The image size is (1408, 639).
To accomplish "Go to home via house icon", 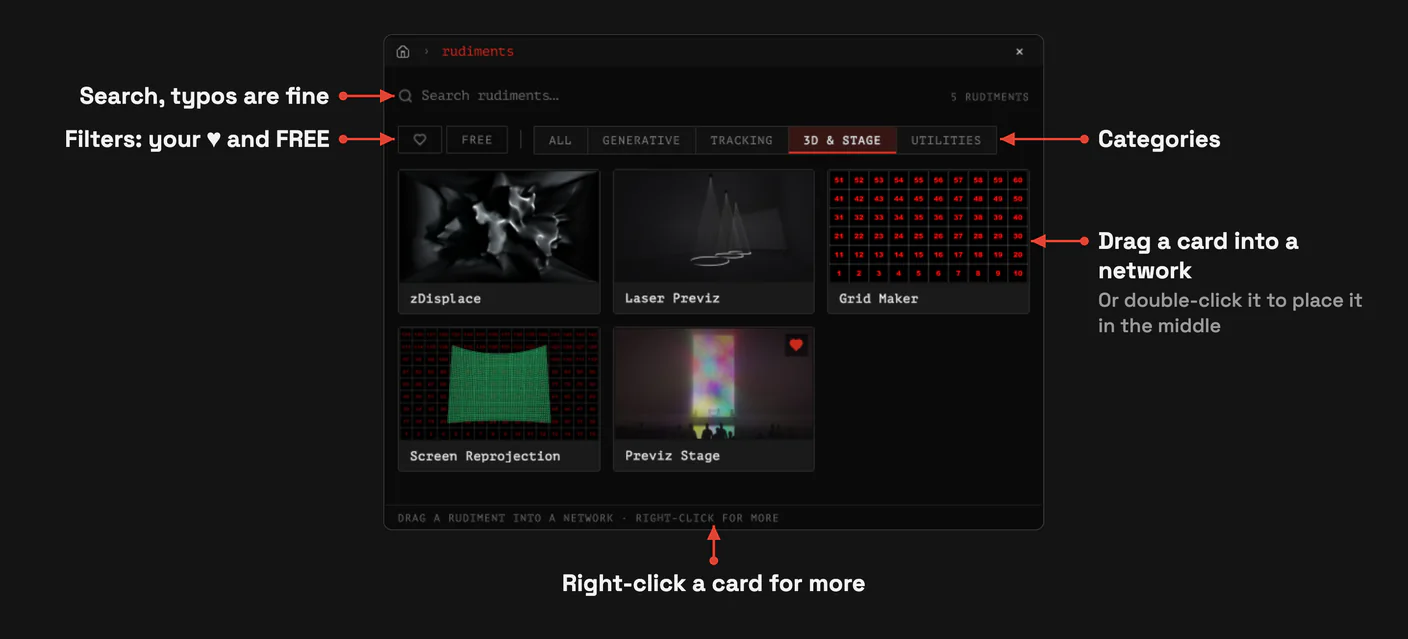I will [x=403, y=52].
